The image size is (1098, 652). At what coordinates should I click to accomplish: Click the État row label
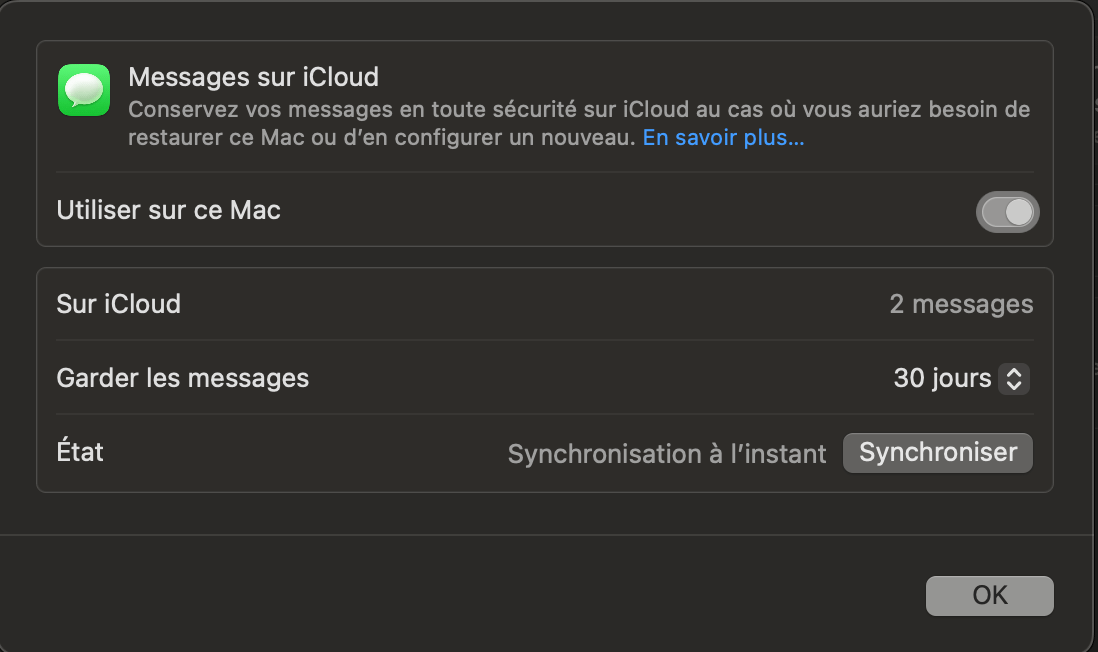80,452
